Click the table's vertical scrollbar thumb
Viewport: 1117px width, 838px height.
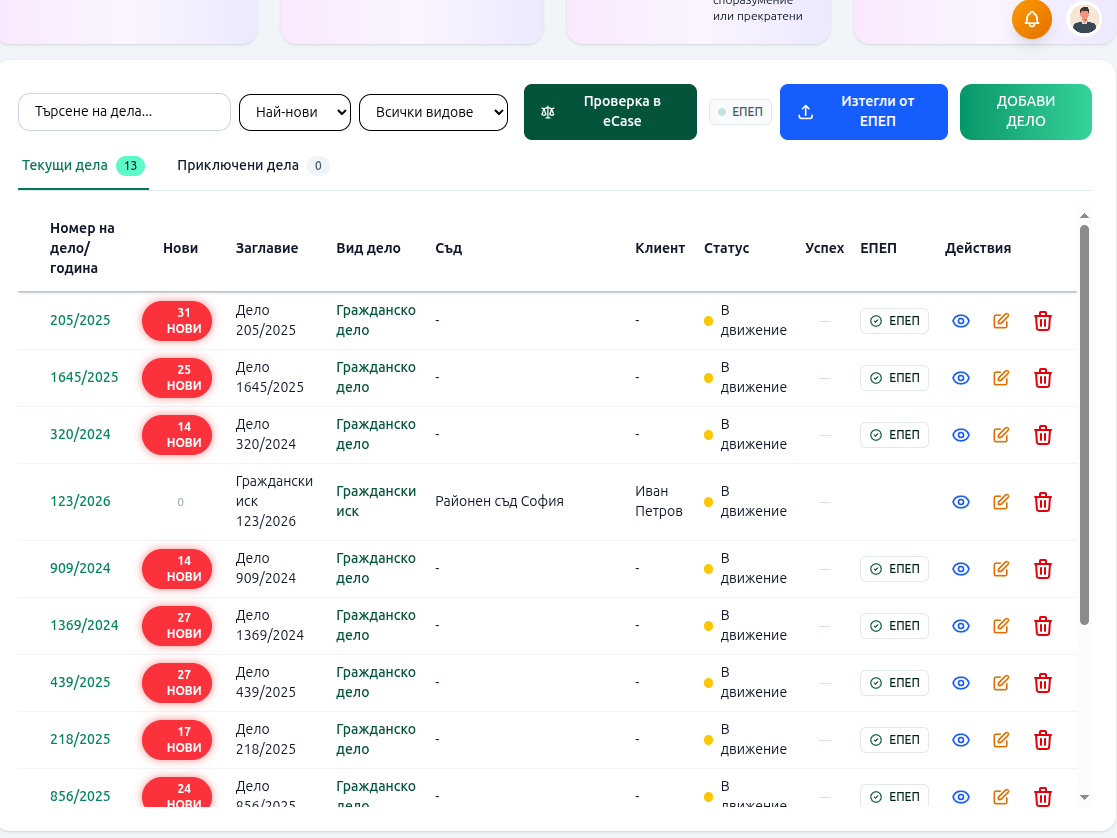pos(1084,425)
